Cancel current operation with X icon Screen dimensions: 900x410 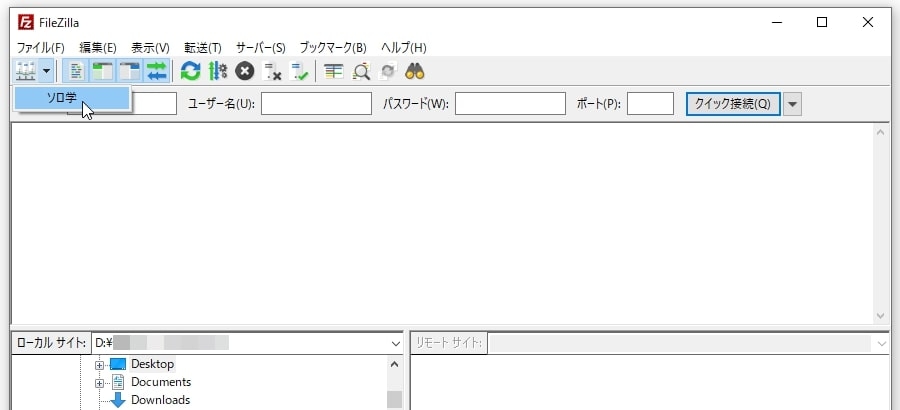click(244, 71)
